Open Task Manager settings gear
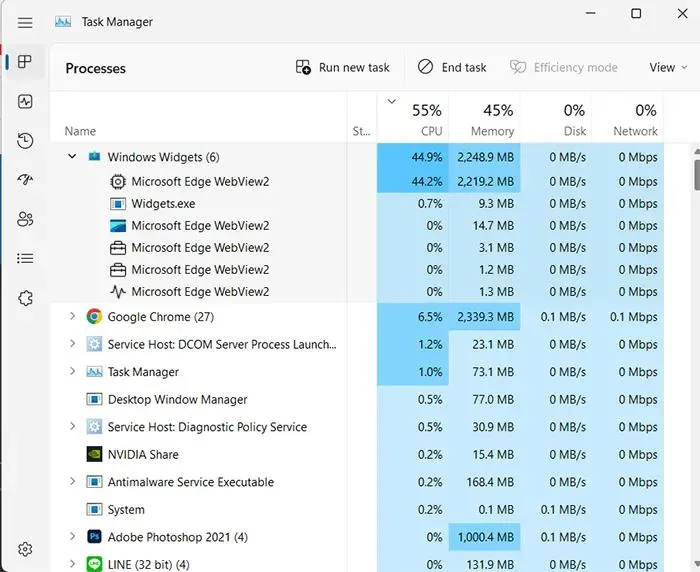The width and height of the screenshot is (700, 572). (25, 549)
